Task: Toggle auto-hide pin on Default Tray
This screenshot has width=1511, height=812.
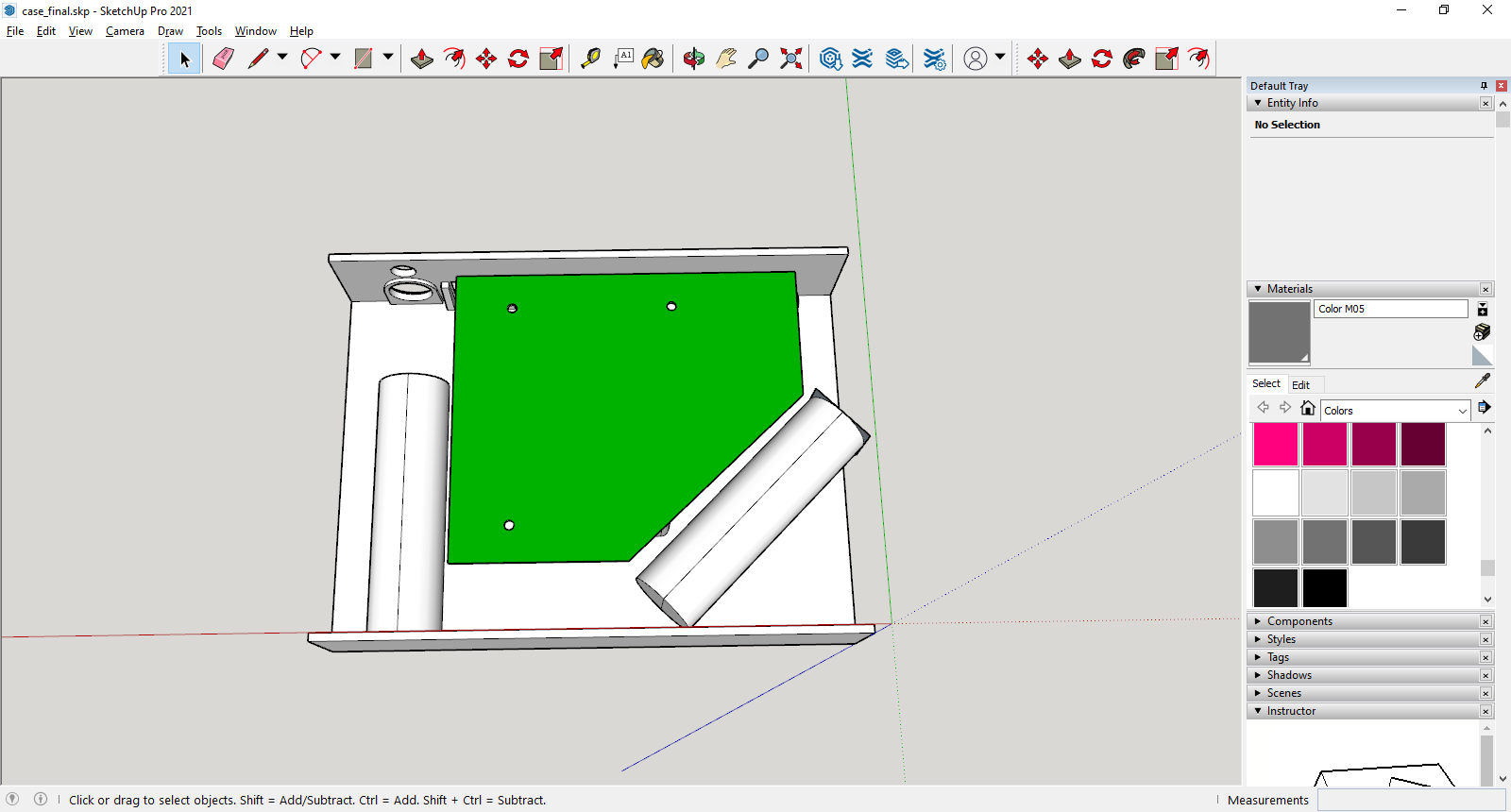Action: click(1484, 86)
